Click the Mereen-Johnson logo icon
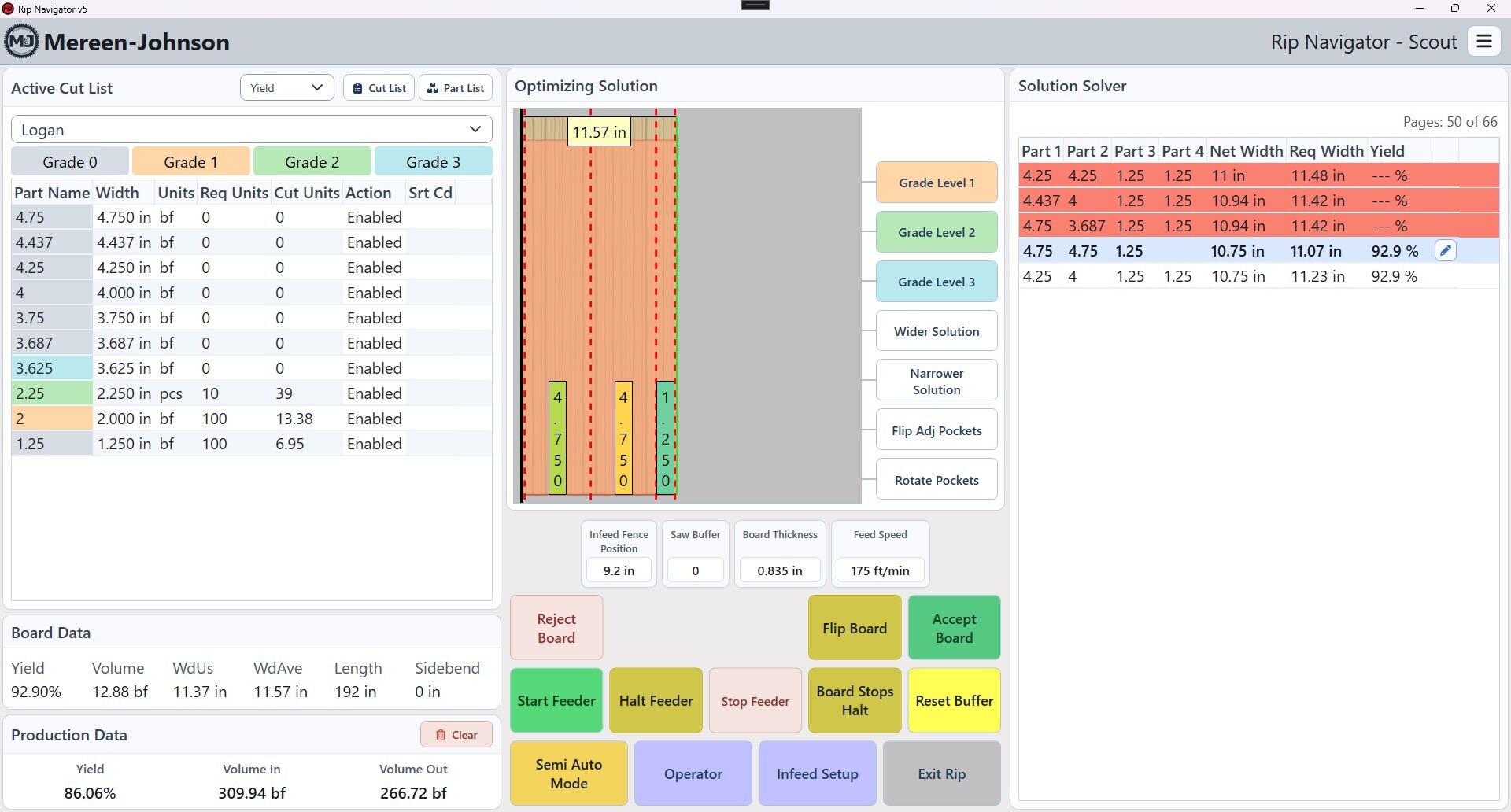Screen dimensions: 1511x812 (x=21, y=41)
